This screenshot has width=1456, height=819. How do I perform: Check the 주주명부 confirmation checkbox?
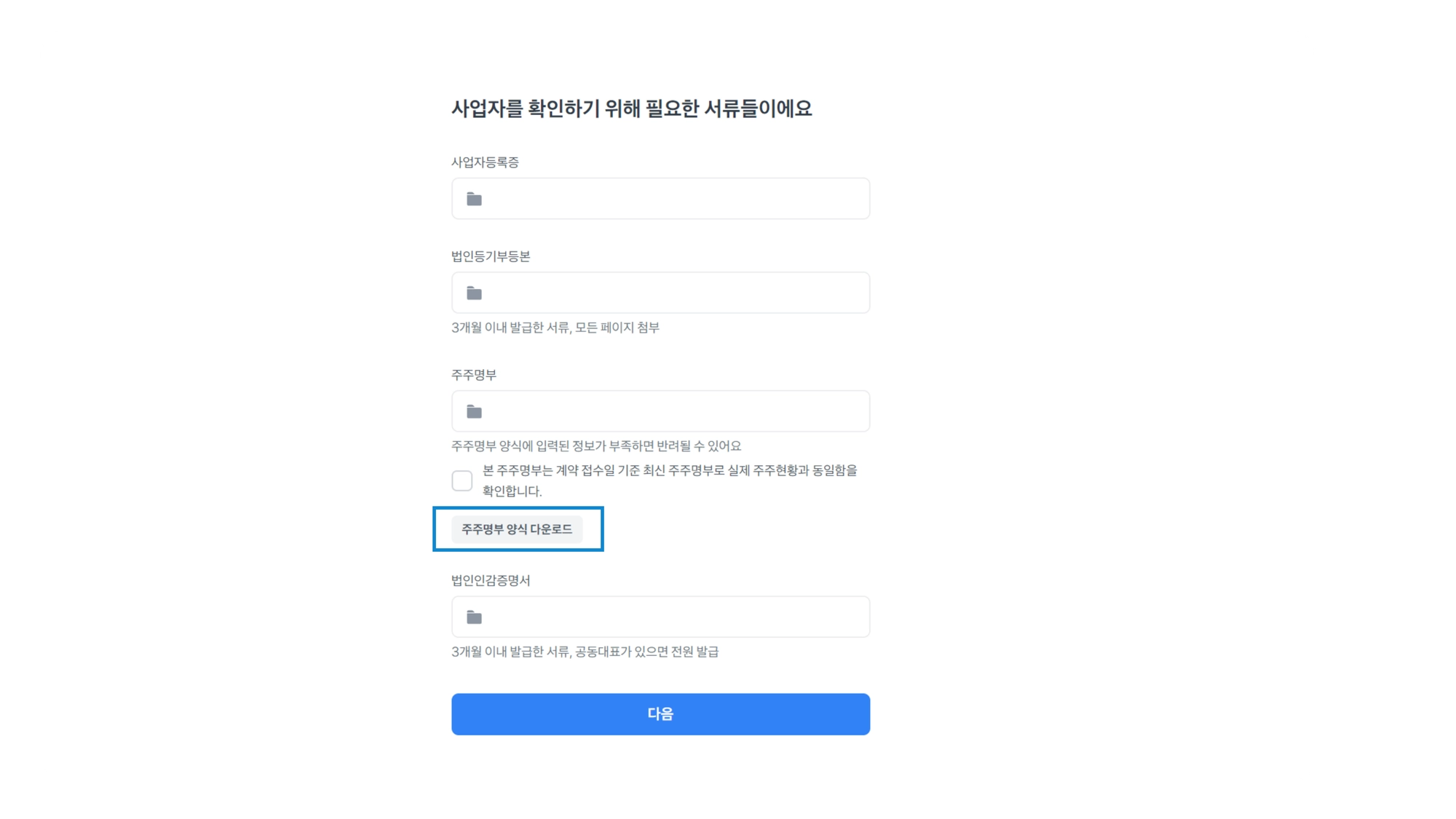coord(462,480)
